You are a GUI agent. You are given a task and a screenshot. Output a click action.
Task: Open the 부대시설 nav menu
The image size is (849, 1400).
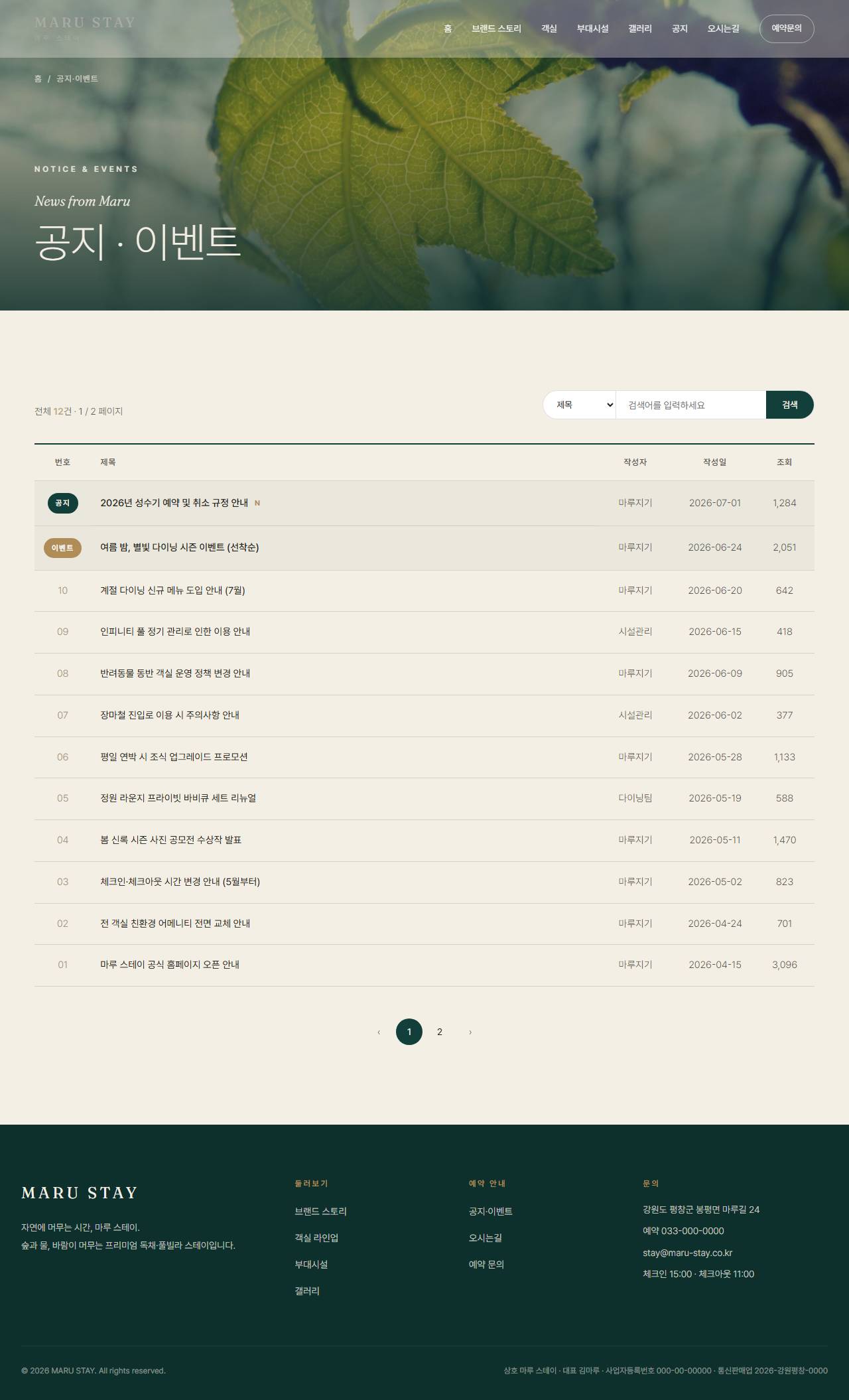592,29
